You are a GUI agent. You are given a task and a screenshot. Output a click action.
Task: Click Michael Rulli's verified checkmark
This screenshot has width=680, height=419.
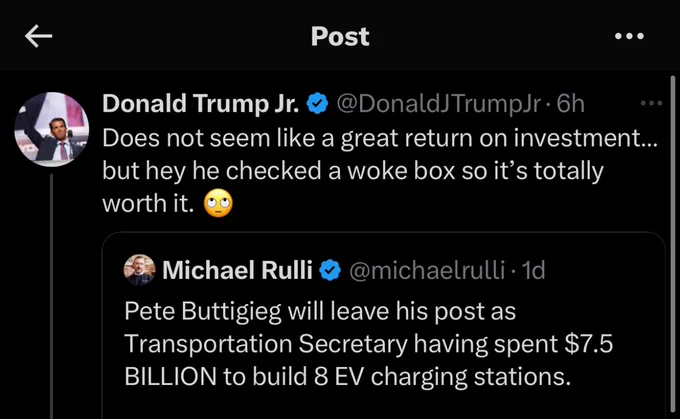(x=330, y=270)
